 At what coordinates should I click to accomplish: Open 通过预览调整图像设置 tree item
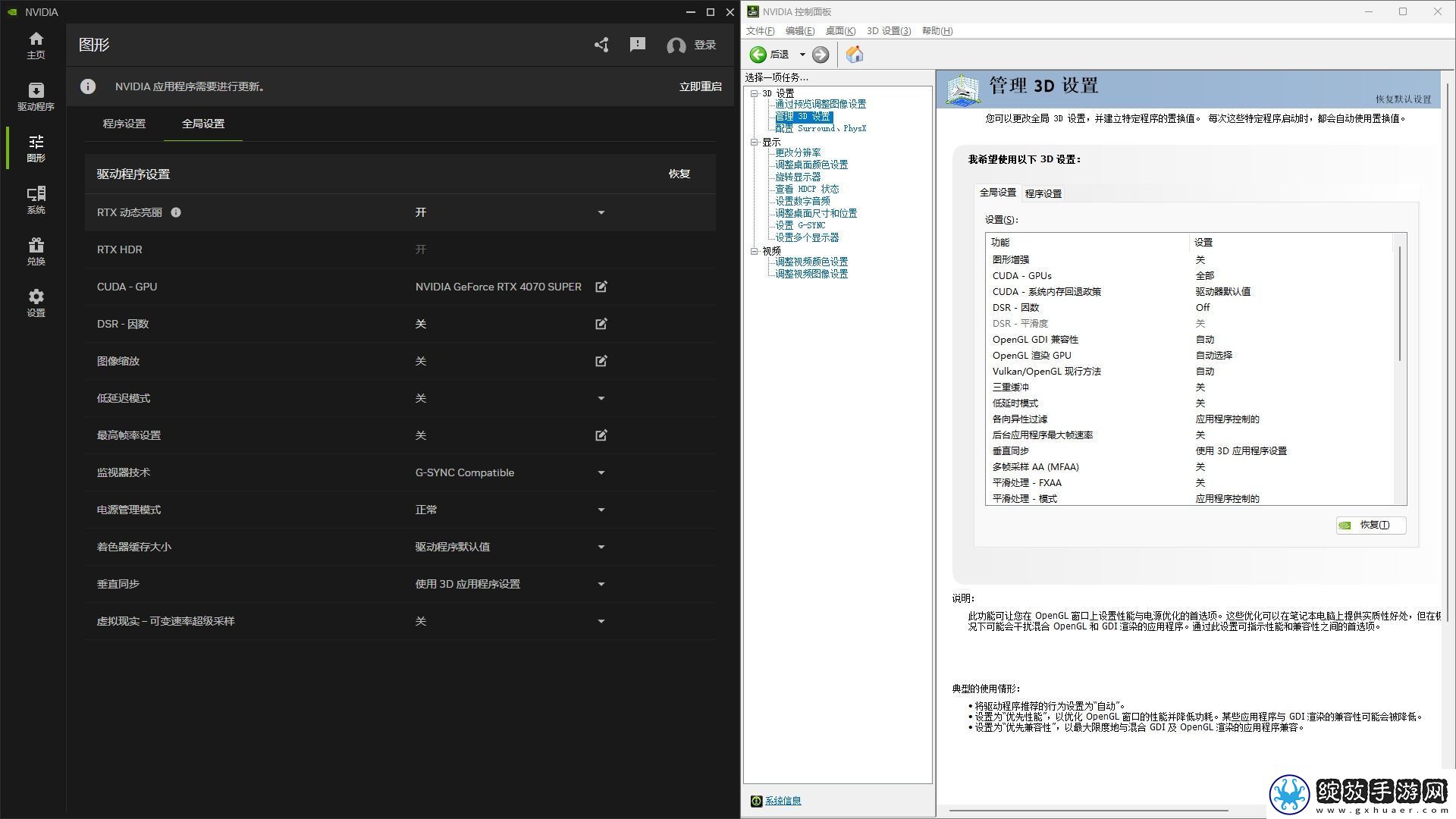click(x=821, y=104)
